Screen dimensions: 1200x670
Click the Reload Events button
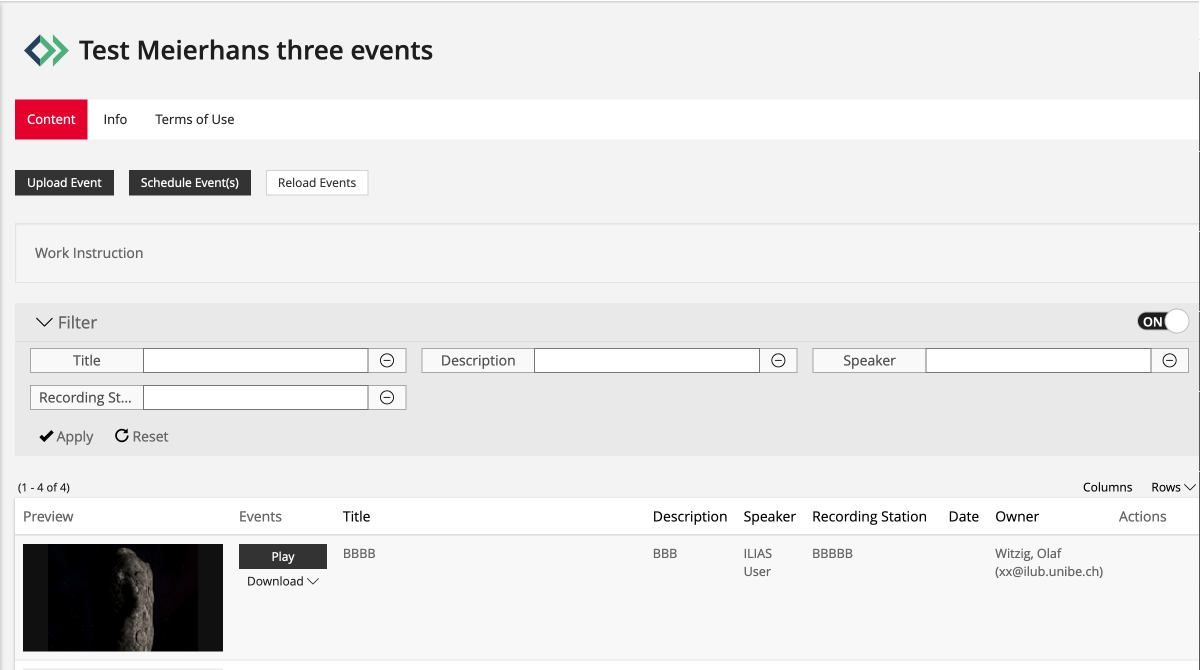pos(317,182)
